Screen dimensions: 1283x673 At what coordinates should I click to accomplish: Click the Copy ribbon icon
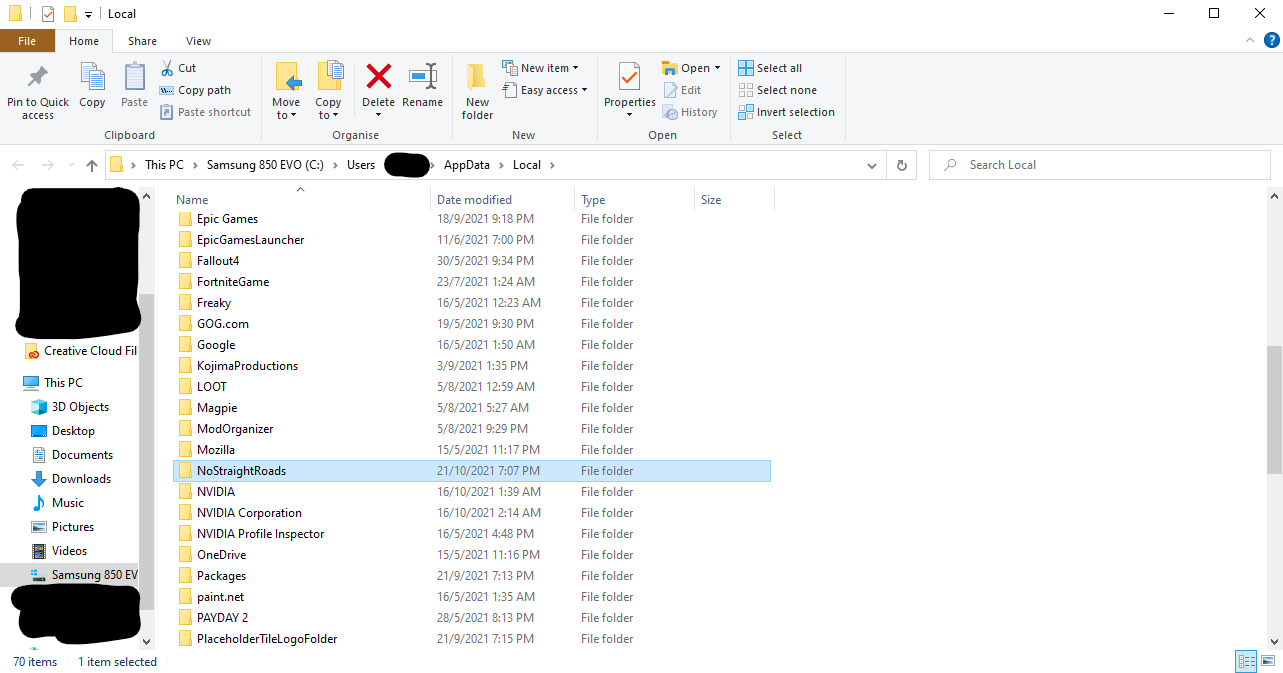point(92,78)
